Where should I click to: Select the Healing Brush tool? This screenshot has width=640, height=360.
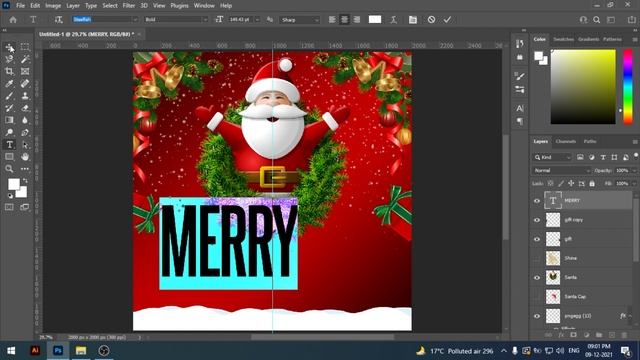click(25, 84)
